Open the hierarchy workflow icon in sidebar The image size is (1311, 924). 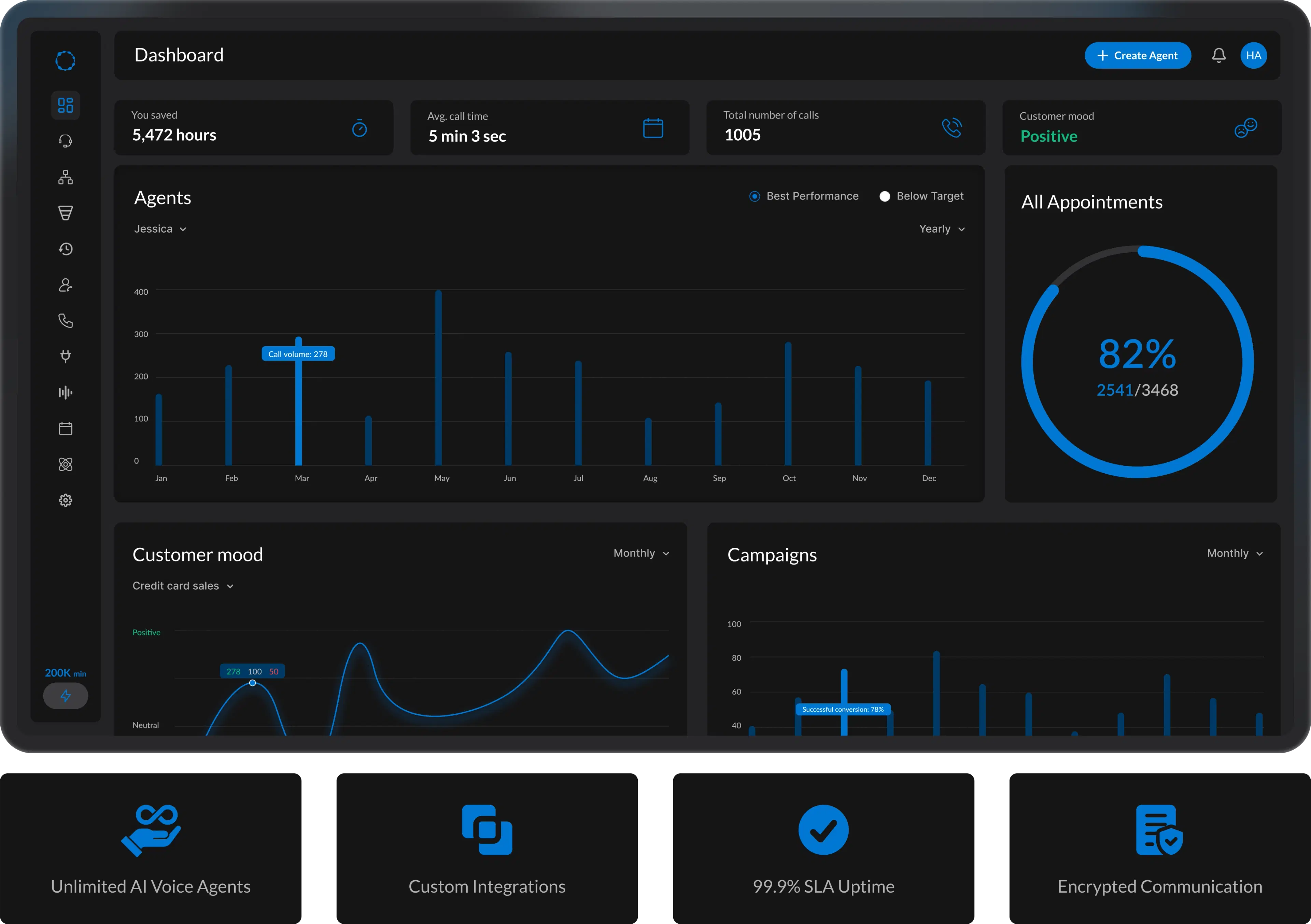(65, 177)
